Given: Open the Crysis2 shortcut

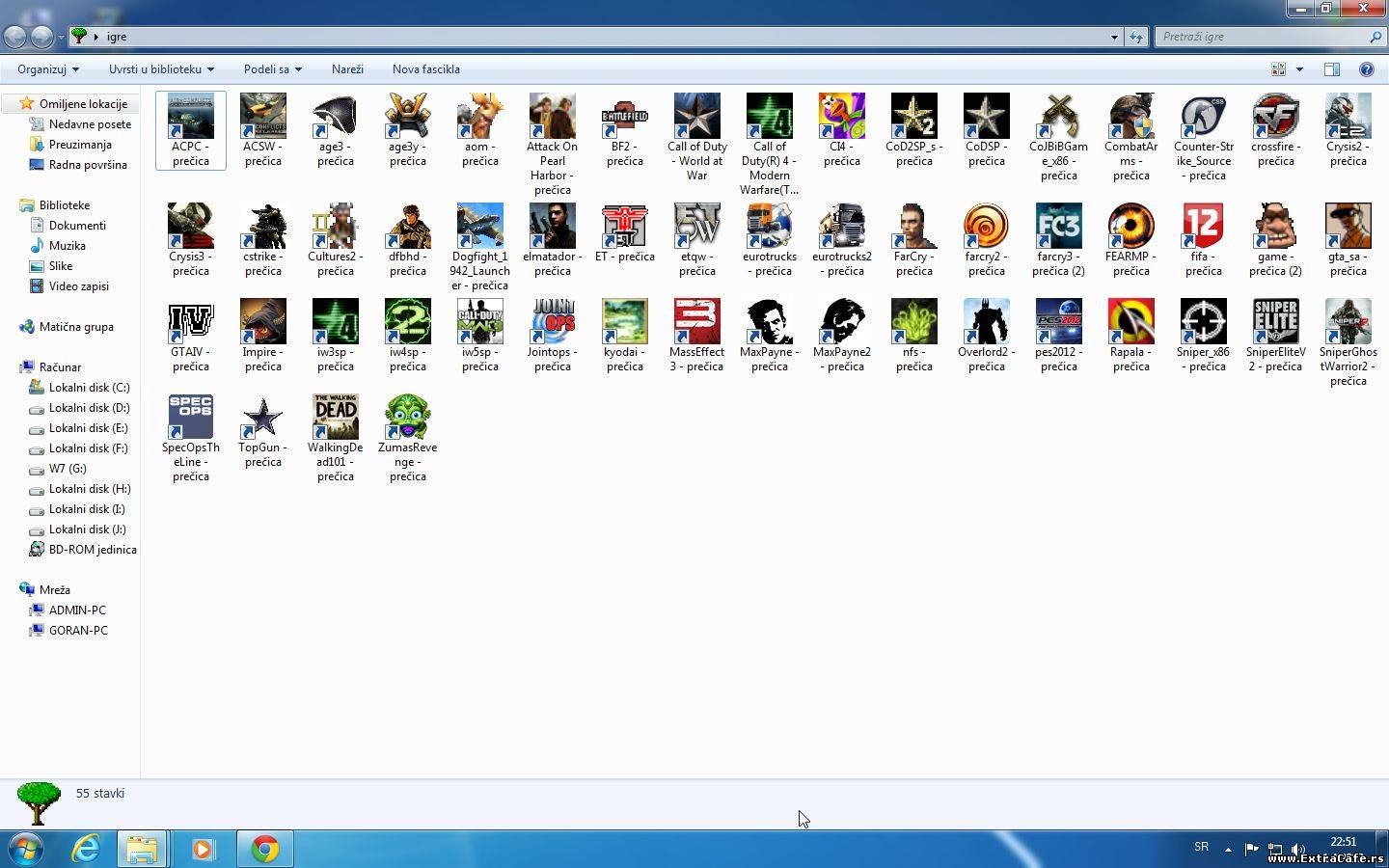Looking at the screenshot, I should (1348, 130).
